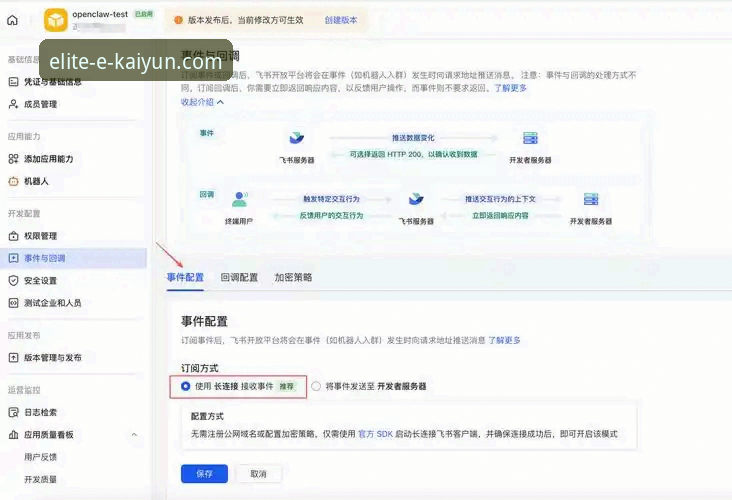
Task: Click 立即返回响应内容 label in diagram
Action: 500,216
